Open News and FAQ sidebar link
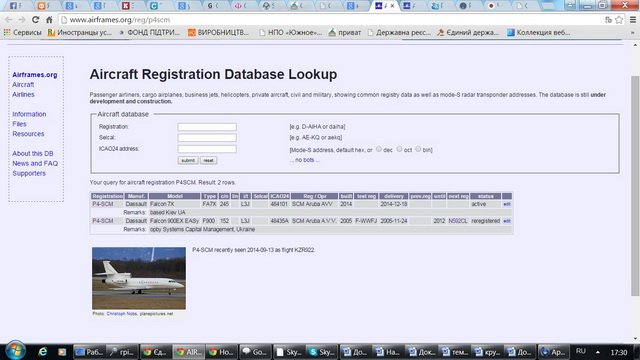 [x=35, y=163]
